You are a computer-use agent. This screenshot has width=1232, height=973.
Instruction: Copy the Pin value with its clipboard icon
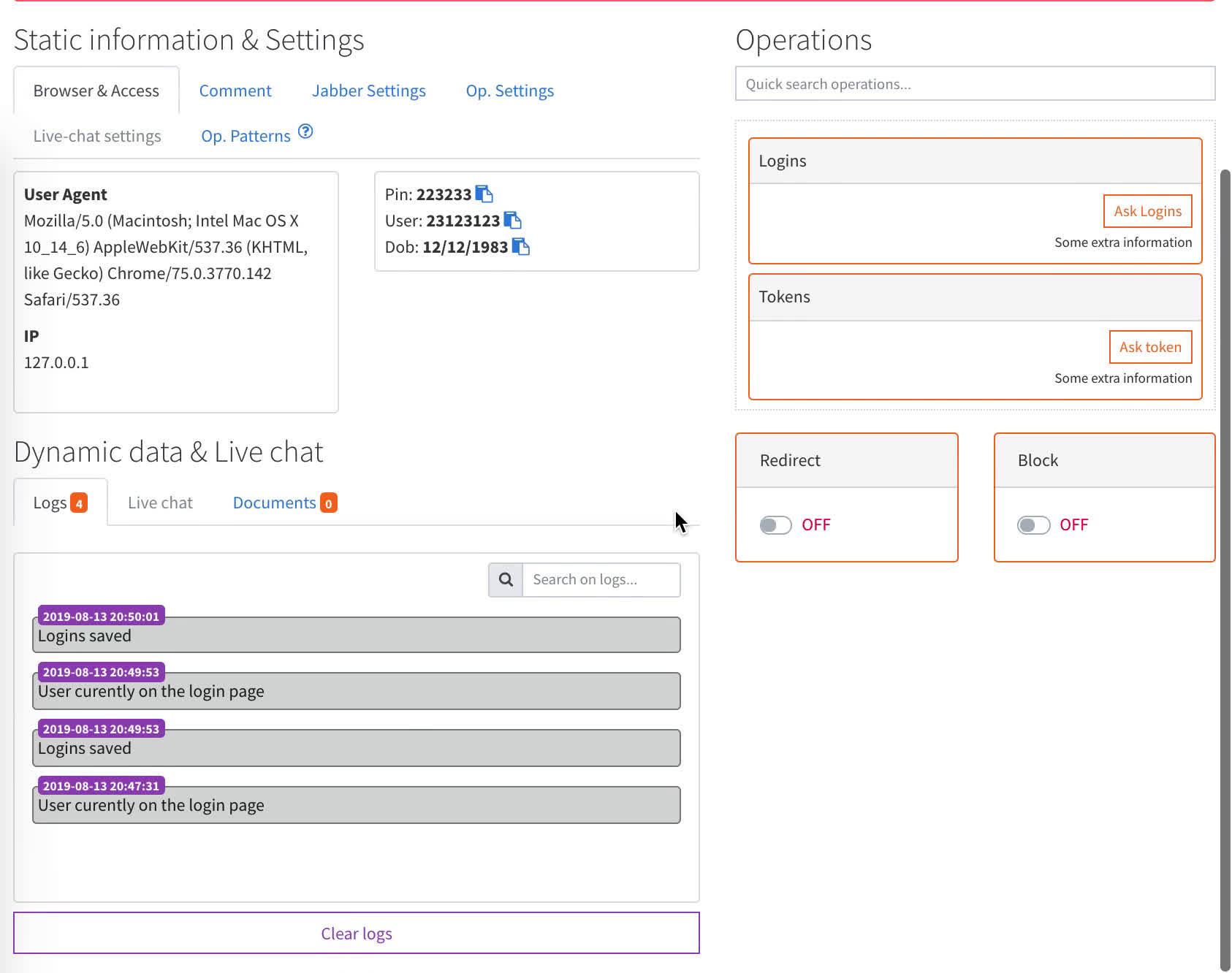tap(484, 194)
